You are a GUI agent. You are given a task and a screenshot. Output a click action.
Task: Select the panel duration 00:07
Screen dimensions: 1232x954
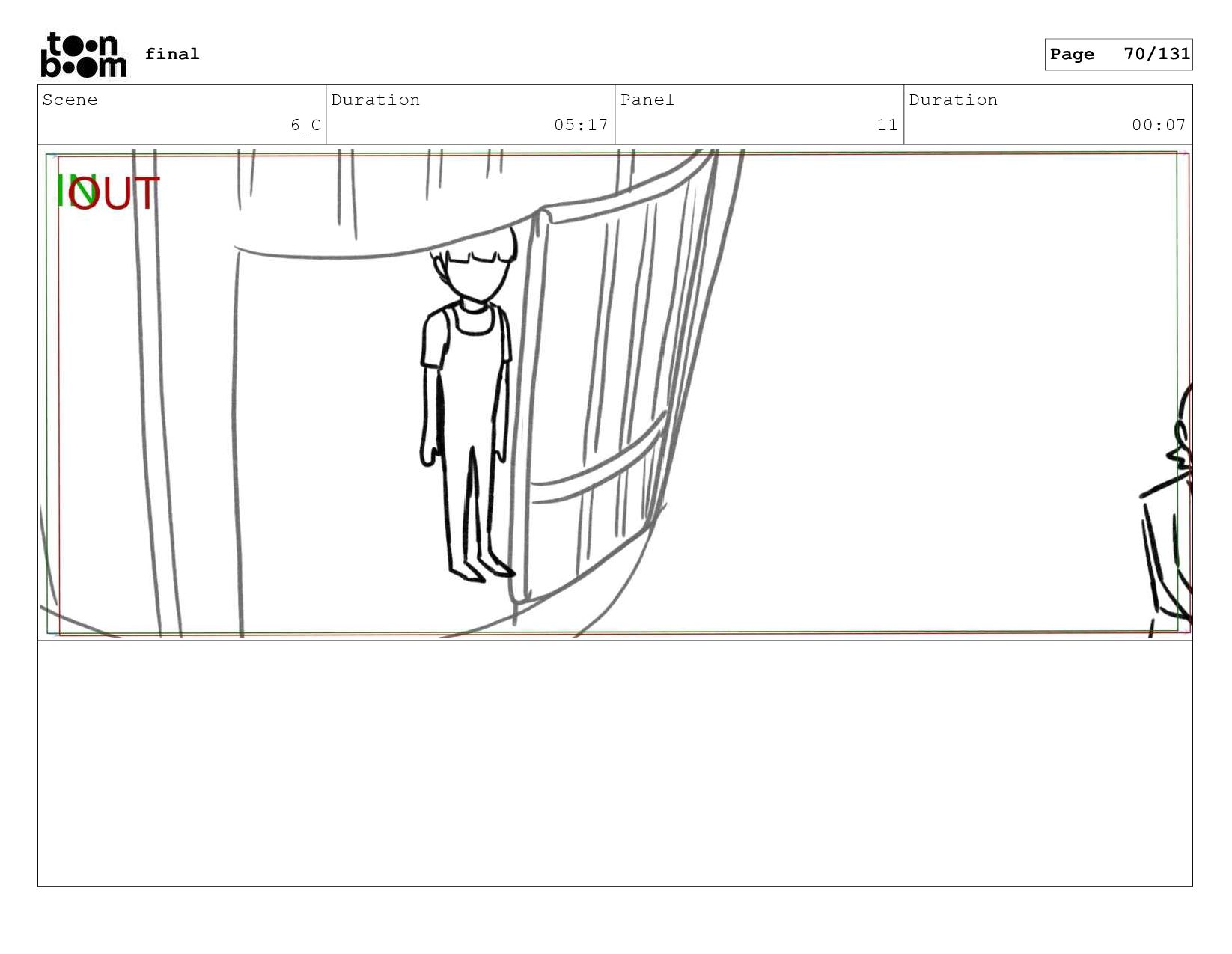click(1159, 125)
